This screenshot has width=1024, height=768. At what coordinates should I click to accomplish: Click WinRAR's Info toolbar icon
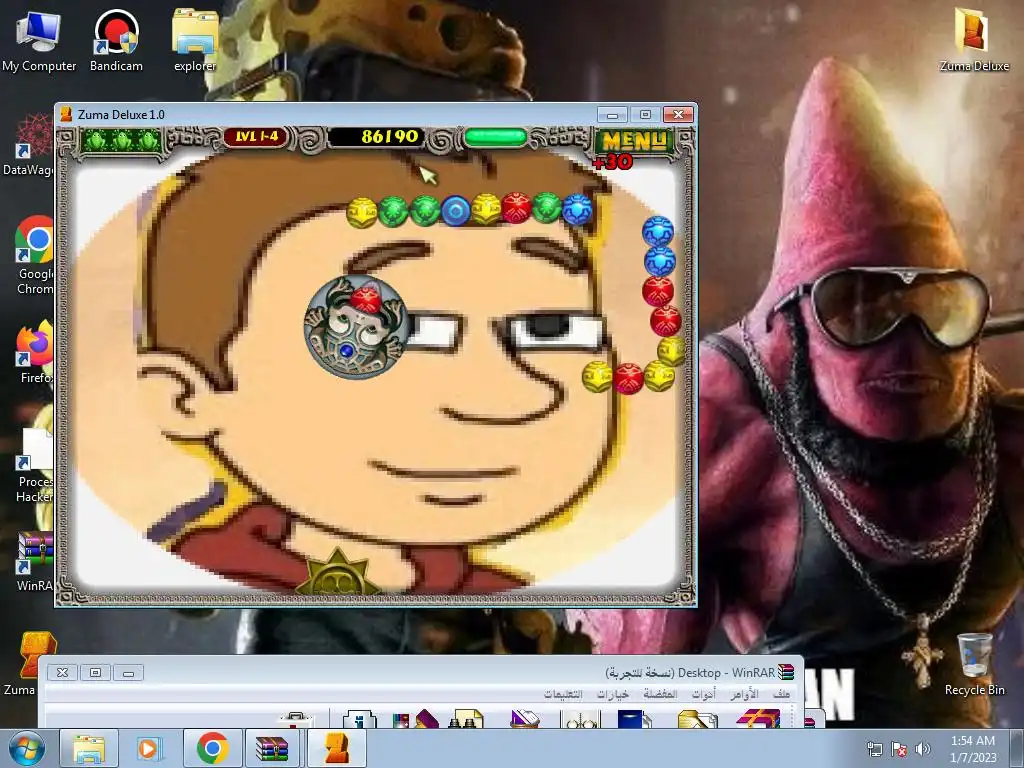(x=360, y=718)
